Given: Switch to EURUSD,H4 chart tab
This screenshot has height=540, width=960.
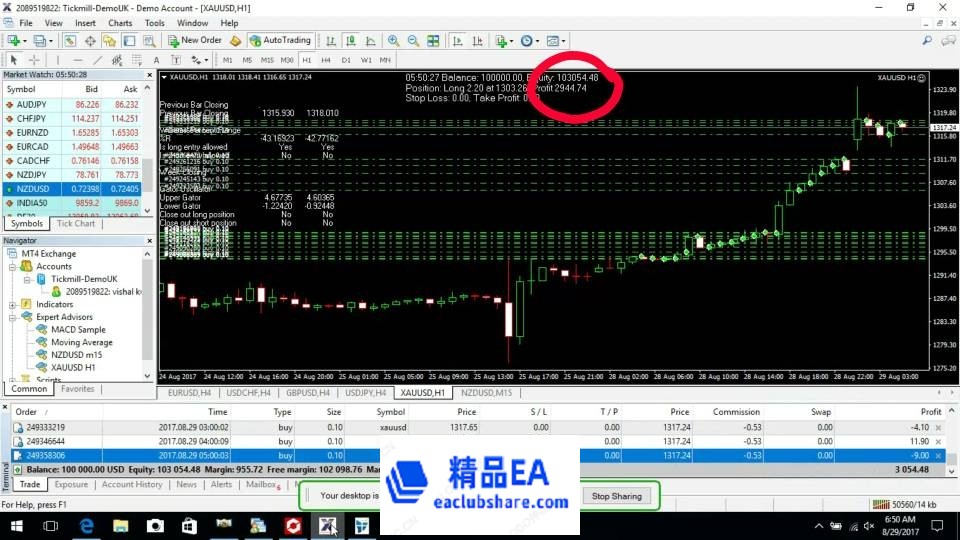Looking at the screenshot, I should pyautogui.click(x=189, y=392).
